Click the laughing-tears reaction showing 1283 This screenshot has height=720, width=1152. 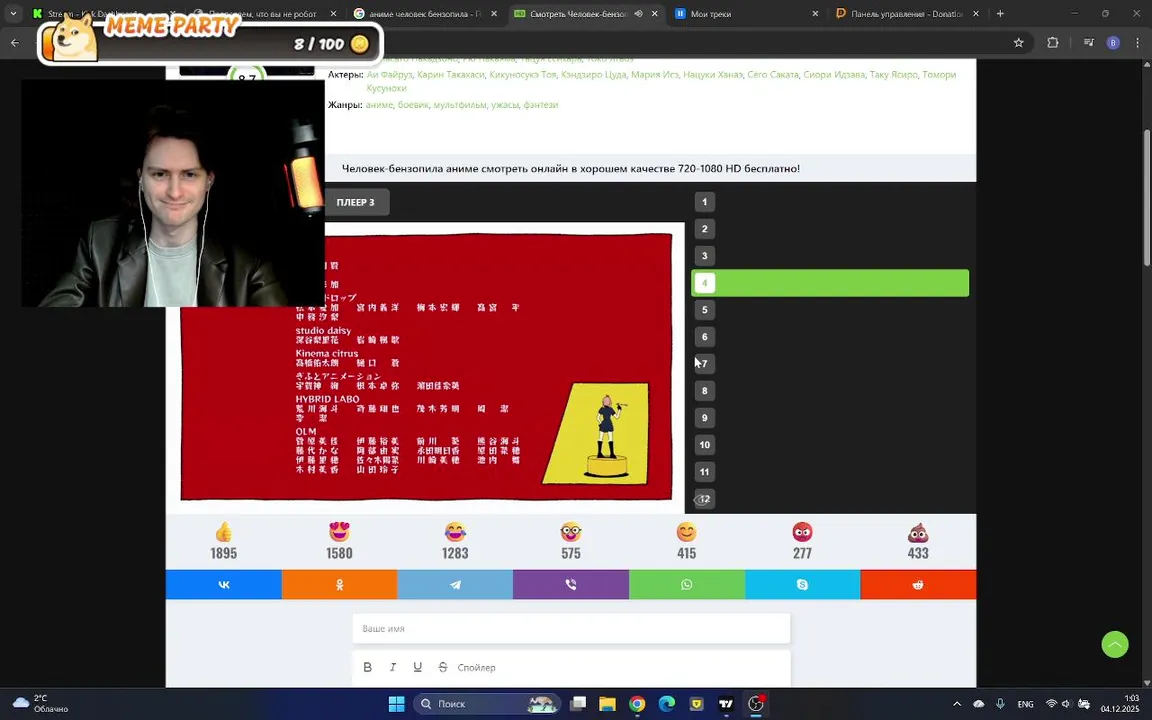click(455, 541)
